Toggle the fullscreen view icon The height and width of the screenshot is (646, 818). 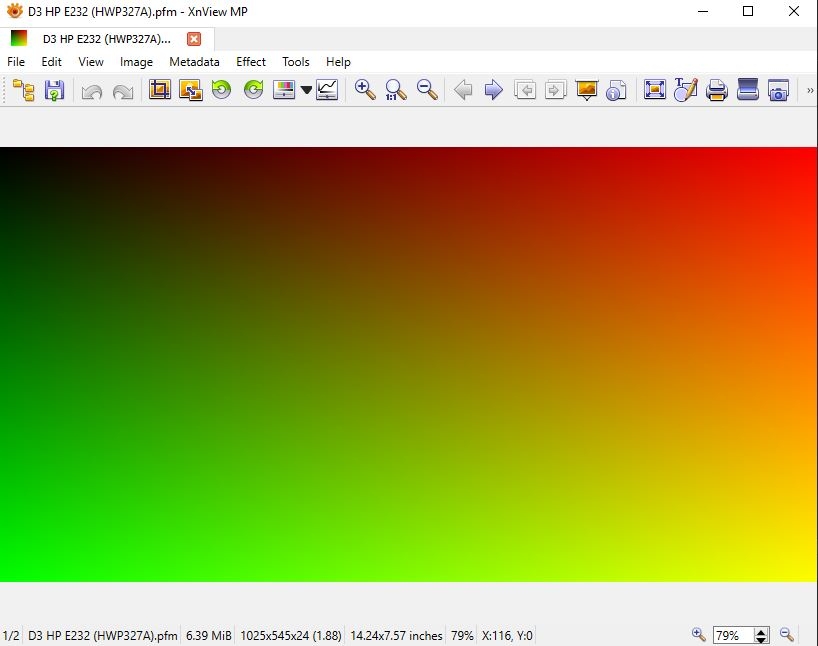654,91
